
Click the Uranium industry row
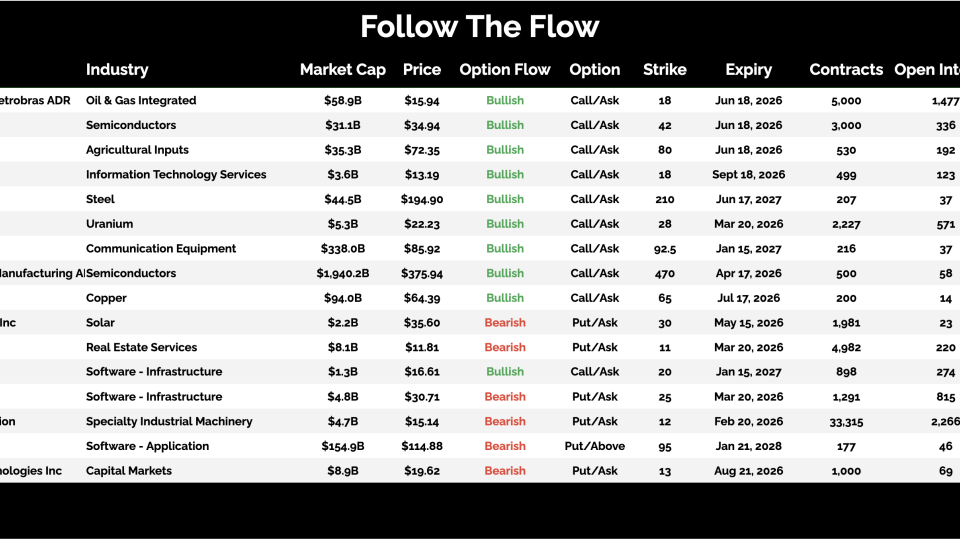(x=110, y=224)
